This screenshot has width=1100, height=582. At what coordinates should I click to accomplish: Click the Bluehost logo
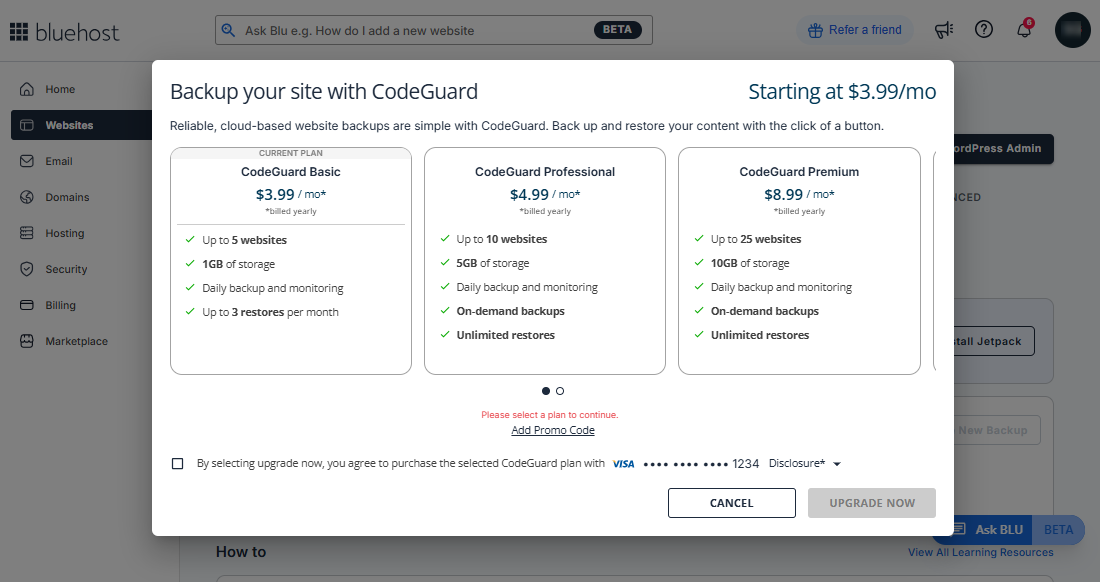tap(64, 31)
